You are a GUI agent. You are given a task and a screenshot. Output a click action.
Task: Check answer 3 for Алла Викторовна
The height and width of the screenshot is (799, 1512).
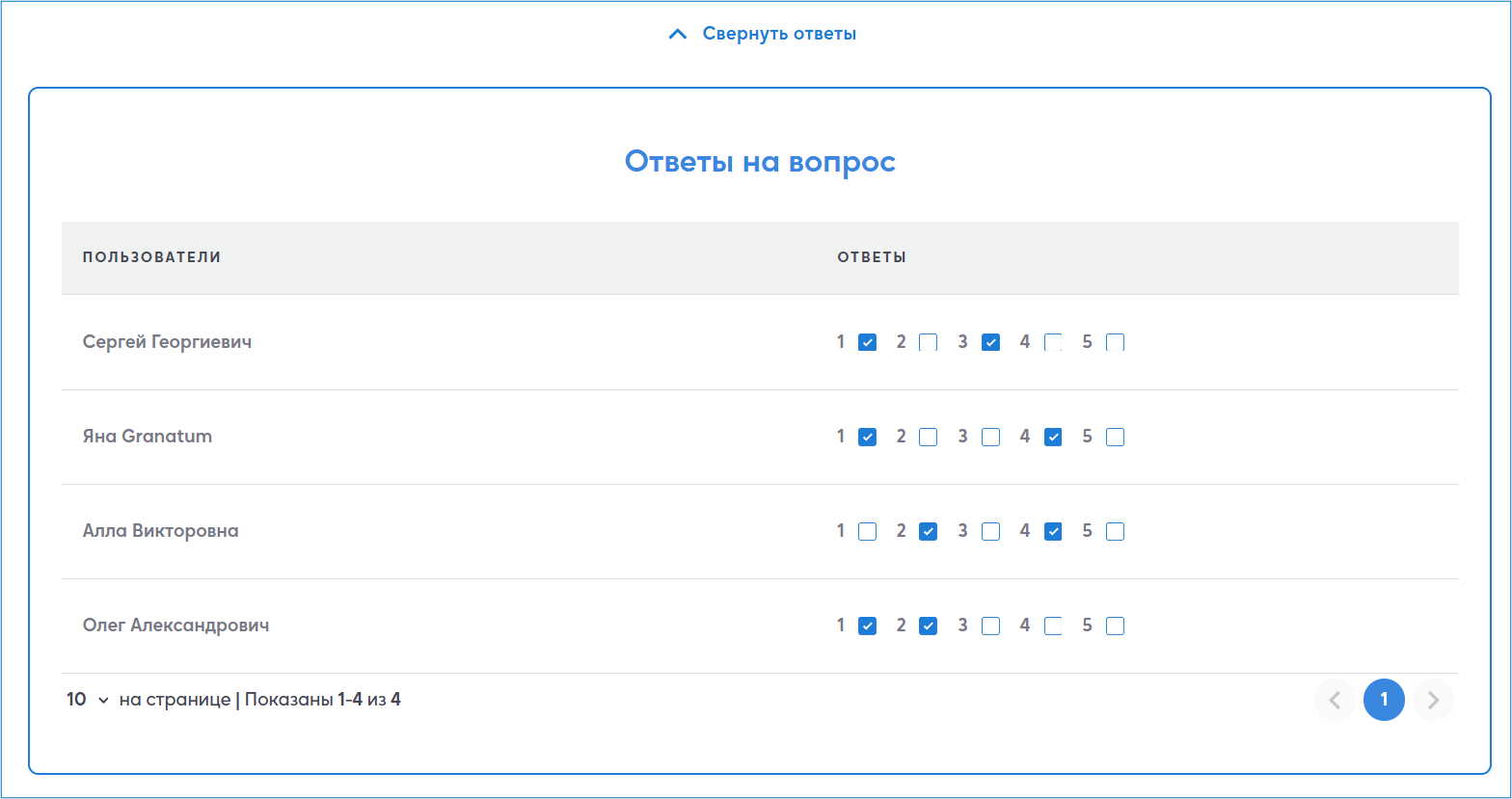pos(990,531)
